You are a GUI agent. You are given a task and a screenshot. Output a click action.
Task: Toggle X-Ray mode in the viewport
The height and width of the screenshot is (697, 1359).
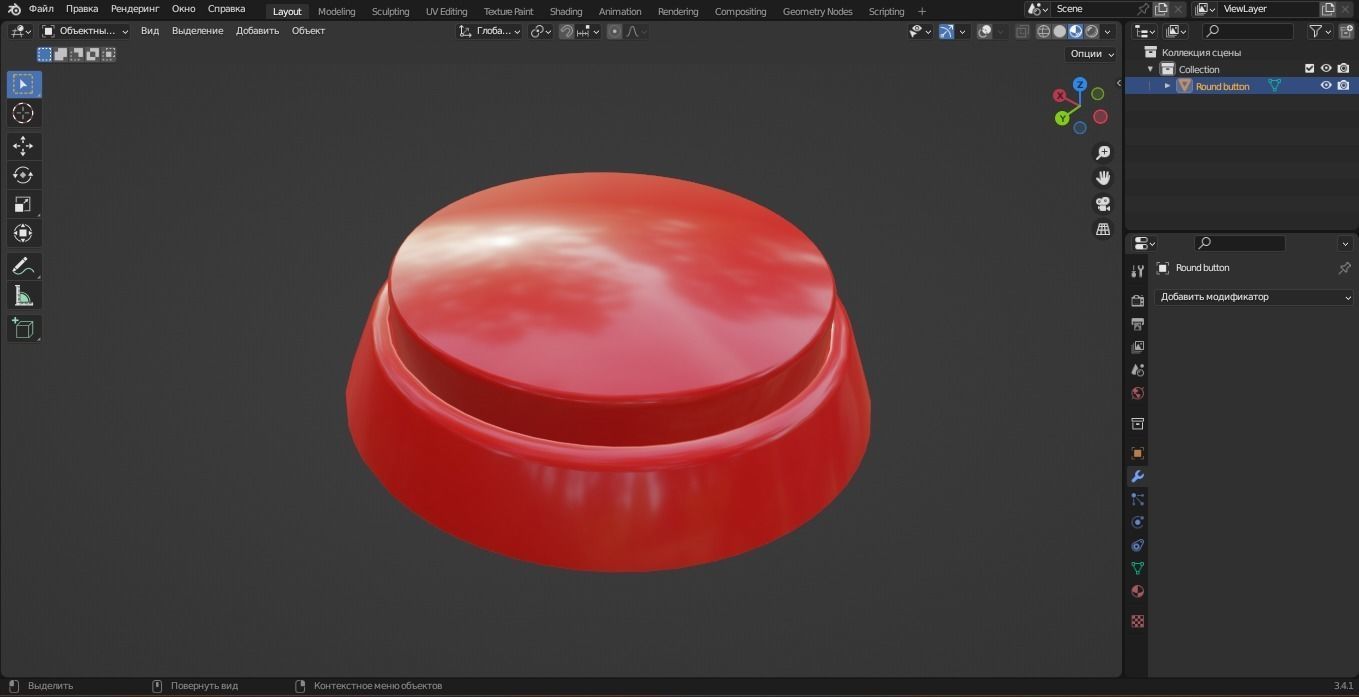coord(1021,31)
